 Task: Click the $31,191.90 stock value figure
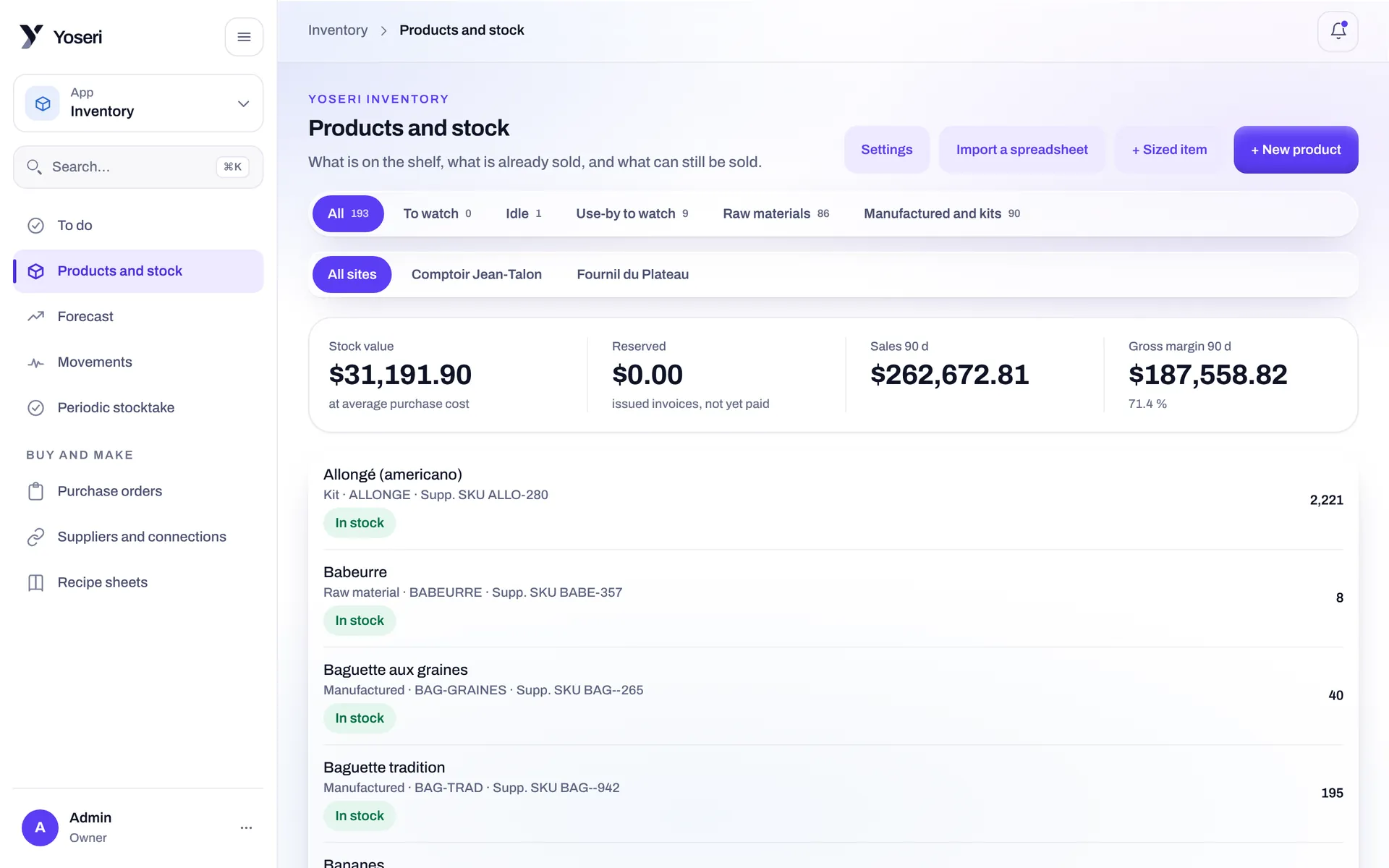(400, 375)
